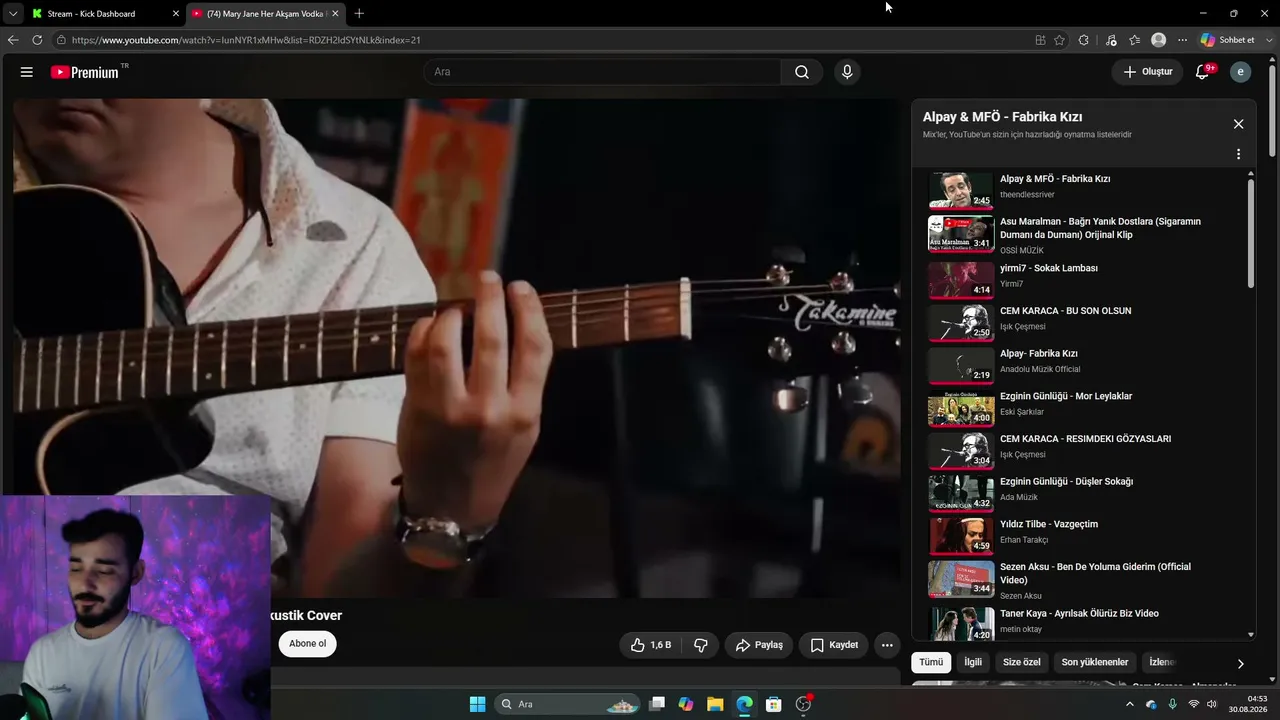Open a new browser tab

pos(359,13)
